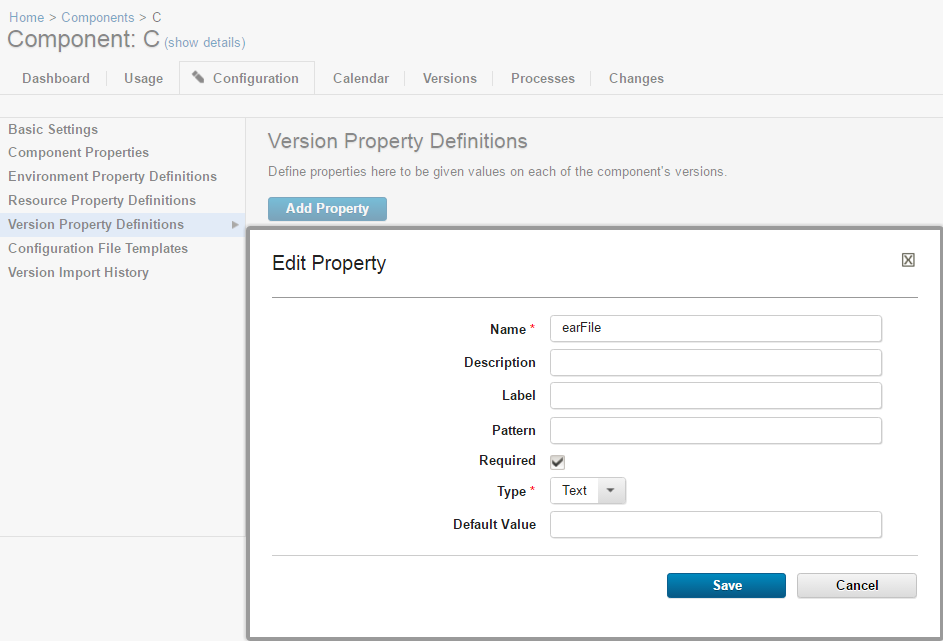View the Changes tab
Viewport: 943px width, 641px height.
click(636, 78)
